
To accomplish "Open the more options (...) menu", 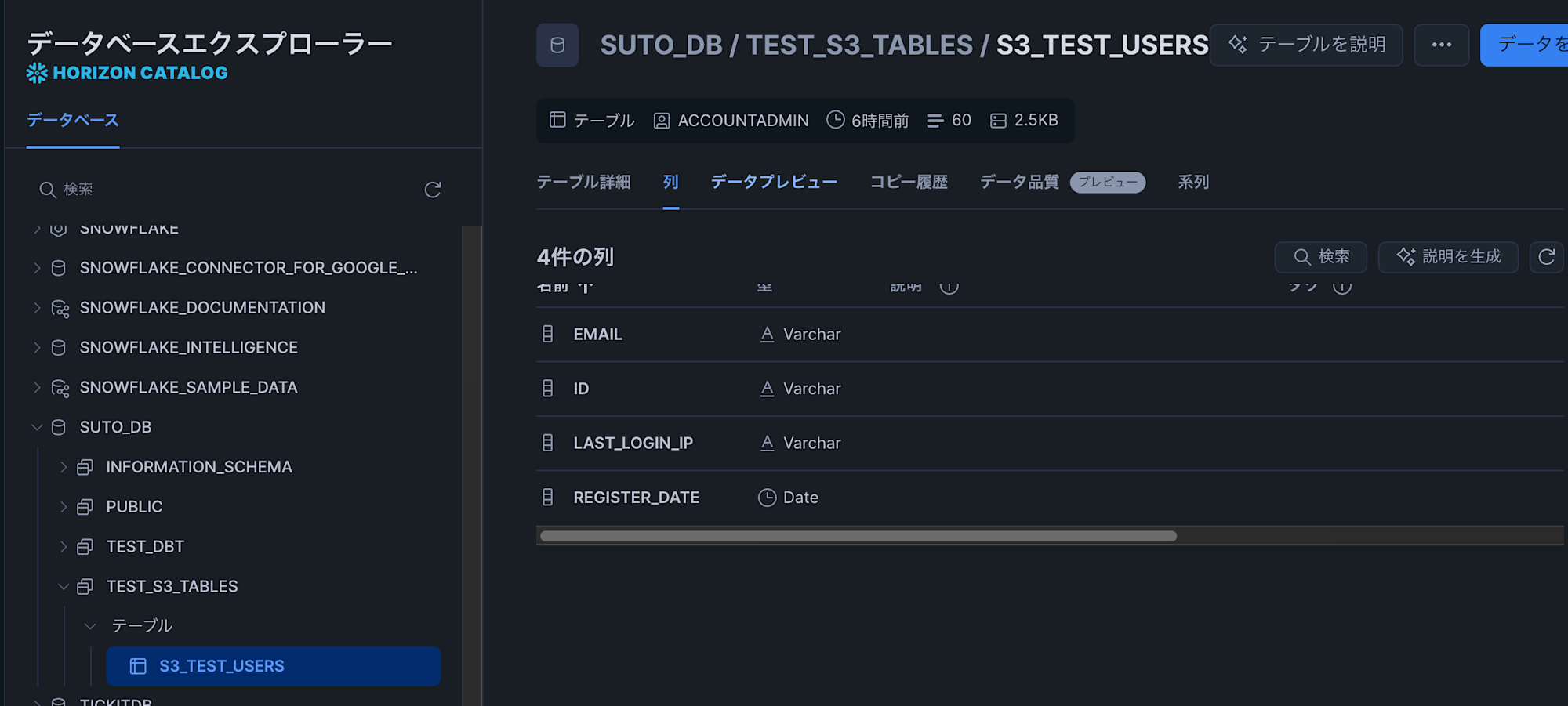I will pyautogui.click(x=1441, y=45).
